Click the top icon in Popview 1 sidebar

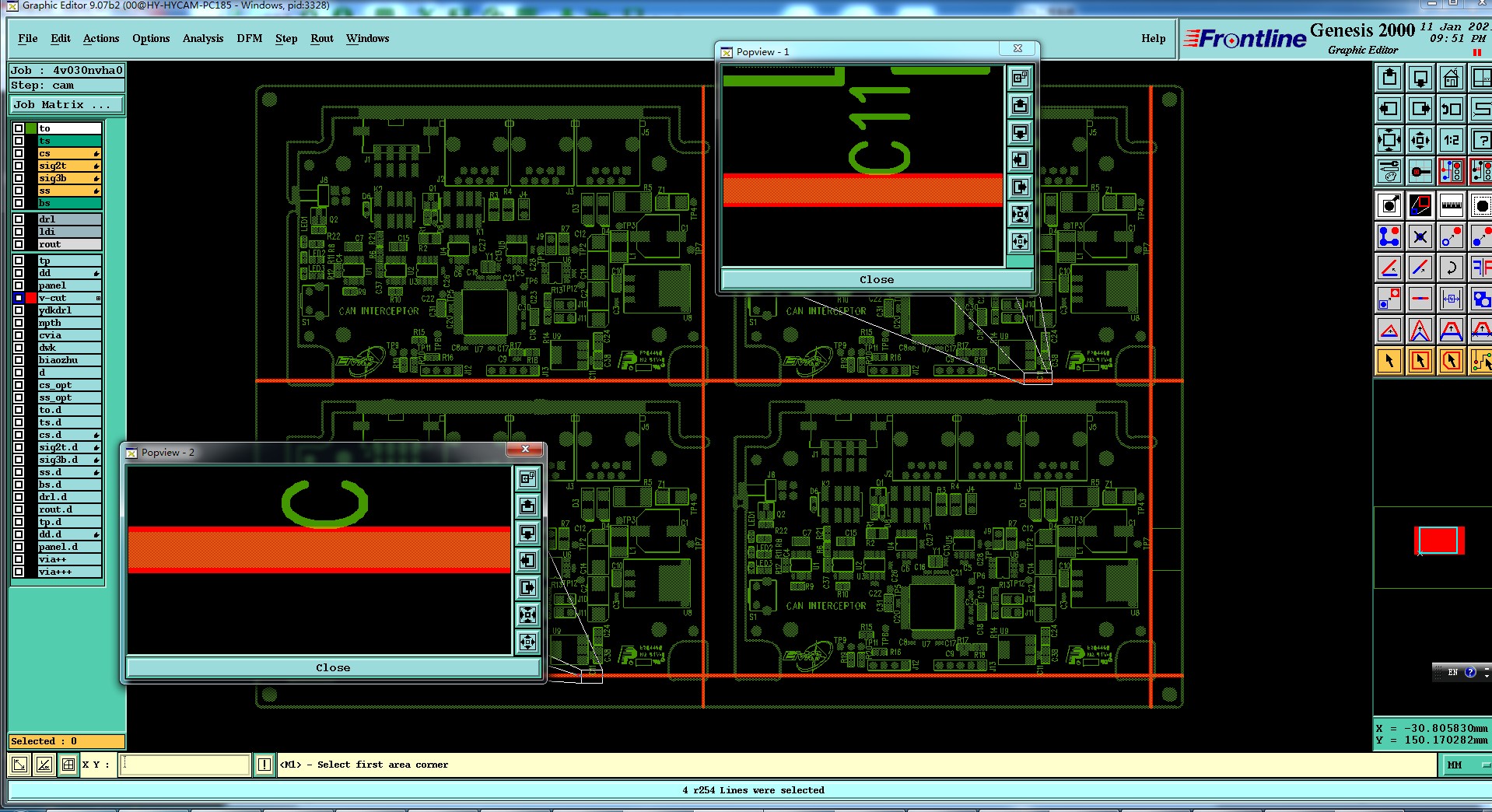click(1021, 78)
